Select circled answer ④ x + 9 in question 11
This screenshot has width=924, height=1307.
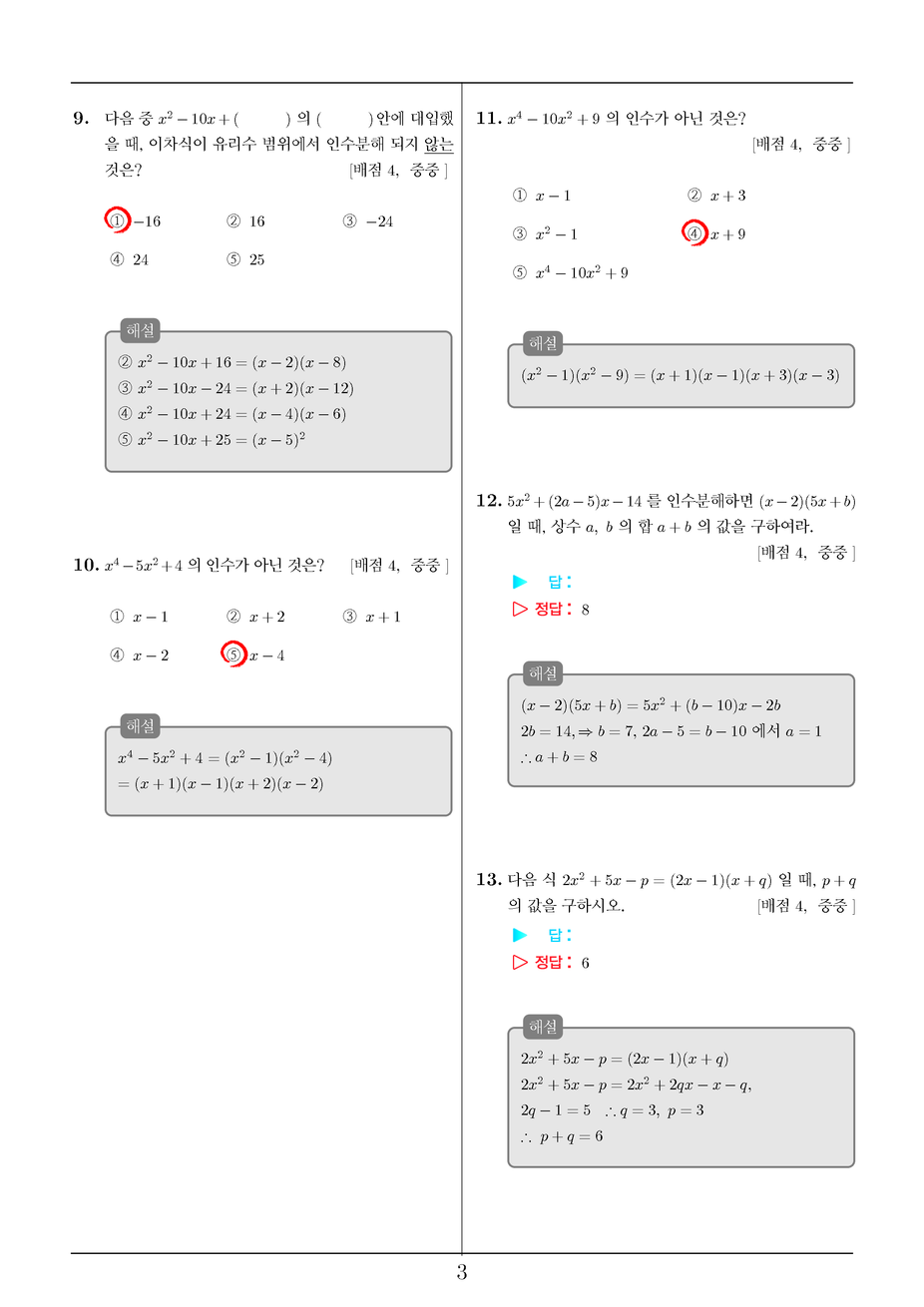[714, 233]
